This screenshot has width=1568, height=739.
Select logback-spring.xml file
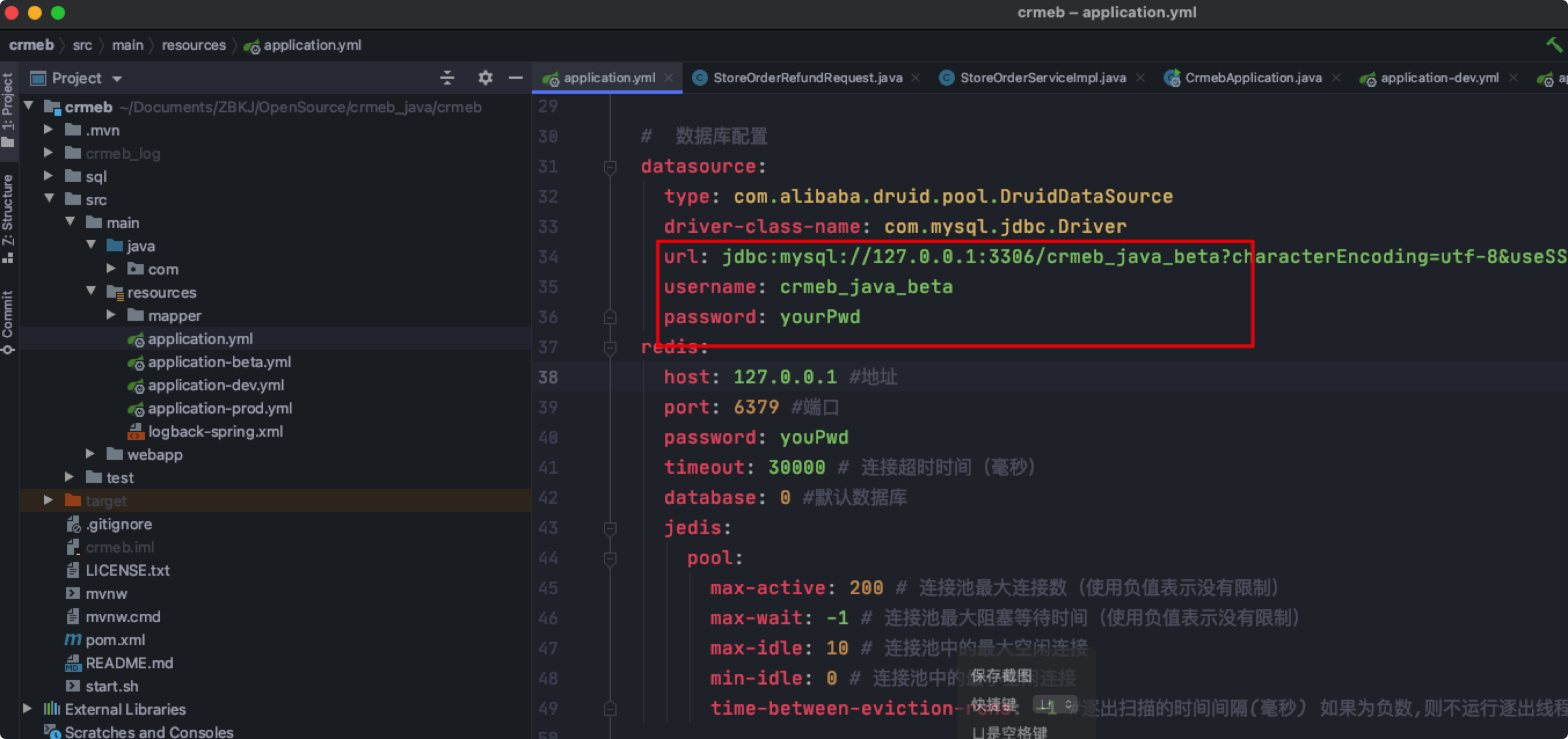(215, 431)
